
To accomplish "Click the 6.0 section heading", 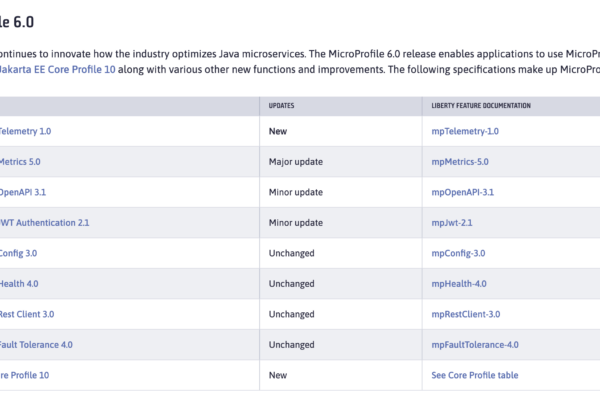I will pyautogui.click(x=17, y=22).
